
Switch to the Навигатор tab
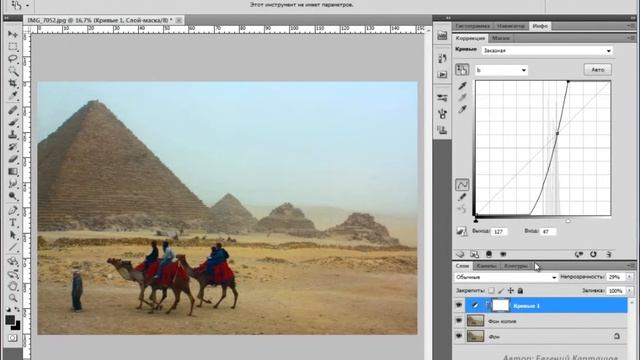(511, 26)
